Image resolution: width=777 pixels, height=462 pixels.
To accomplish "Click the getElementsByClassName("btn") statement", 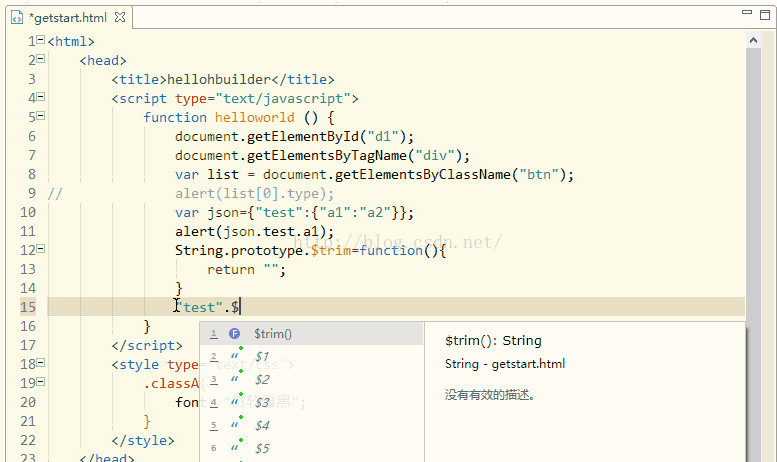I will (x=374, y=174).
